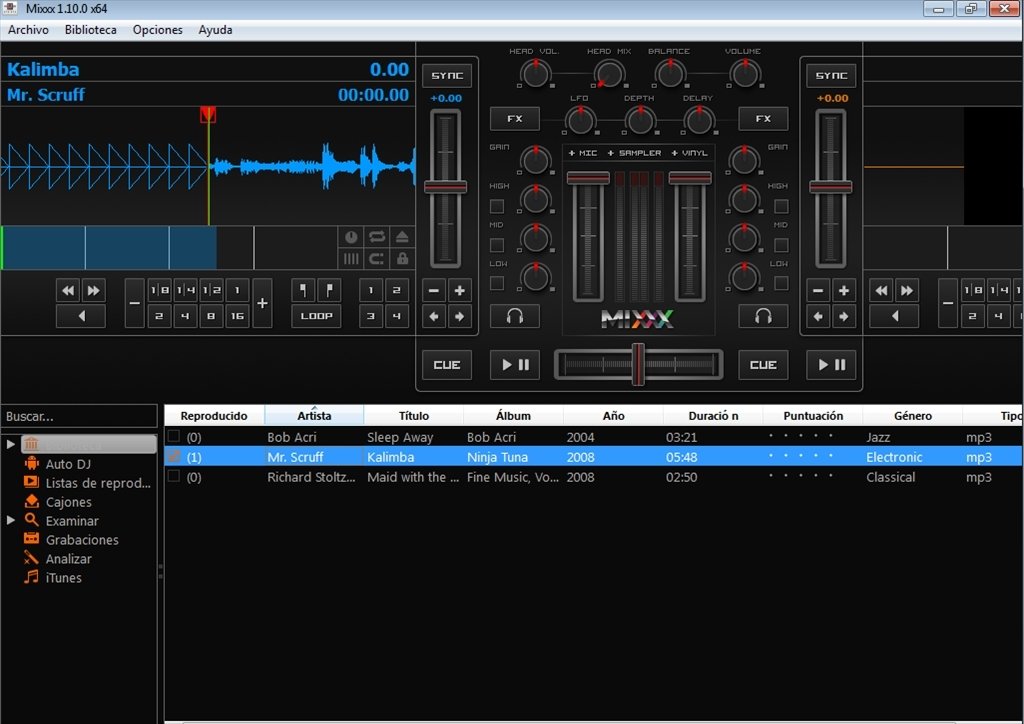The height and width of the screenshot is (724, 1024).
Task: Click right deck pitch plus button
Action: pyautogui.click(x=844, y=291)
